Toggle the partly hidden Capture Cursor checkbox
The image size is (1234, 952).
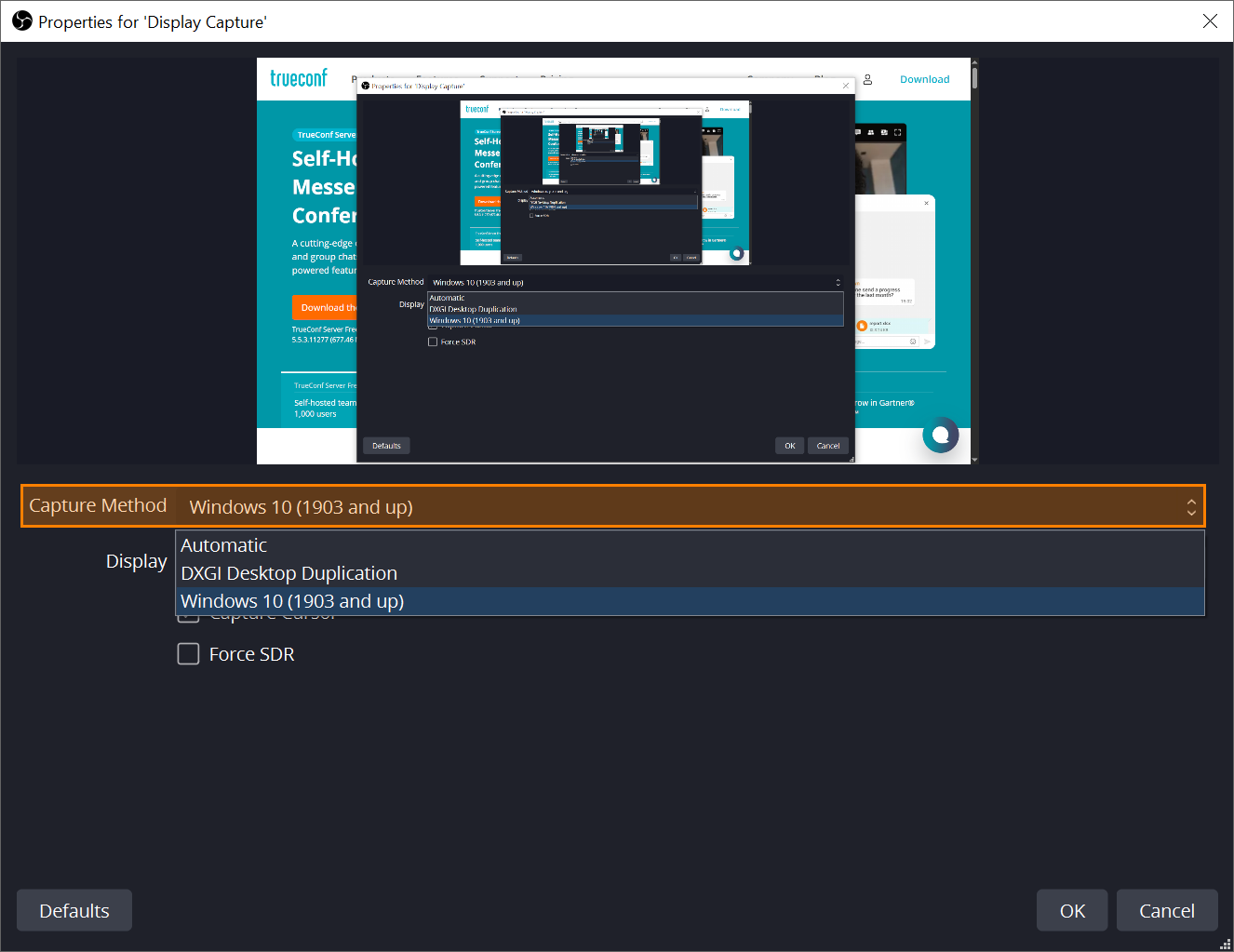click(x=189, y=618)
